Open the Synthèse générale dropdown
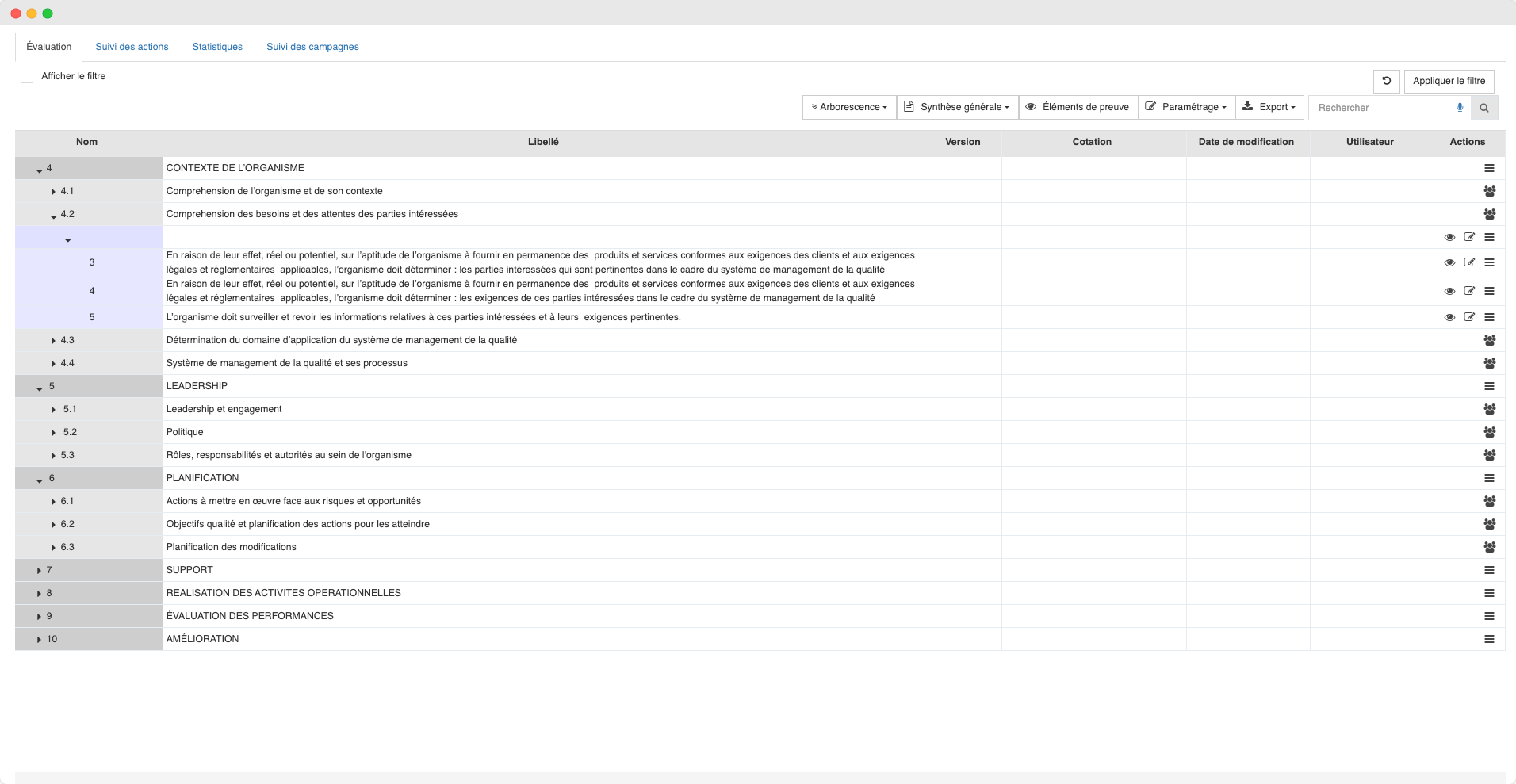 pos(957,107)
